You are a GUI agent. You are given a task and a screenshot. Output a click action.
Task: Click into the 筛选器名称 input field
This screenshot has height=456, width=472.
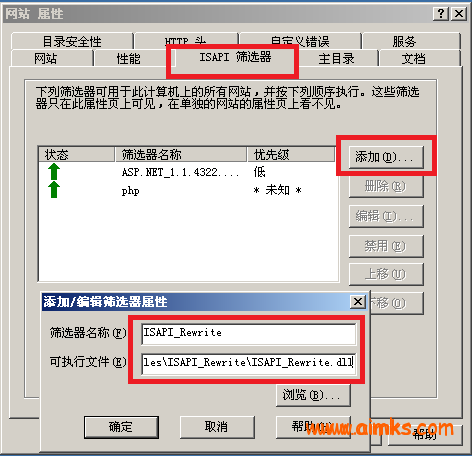coord(249,334)
